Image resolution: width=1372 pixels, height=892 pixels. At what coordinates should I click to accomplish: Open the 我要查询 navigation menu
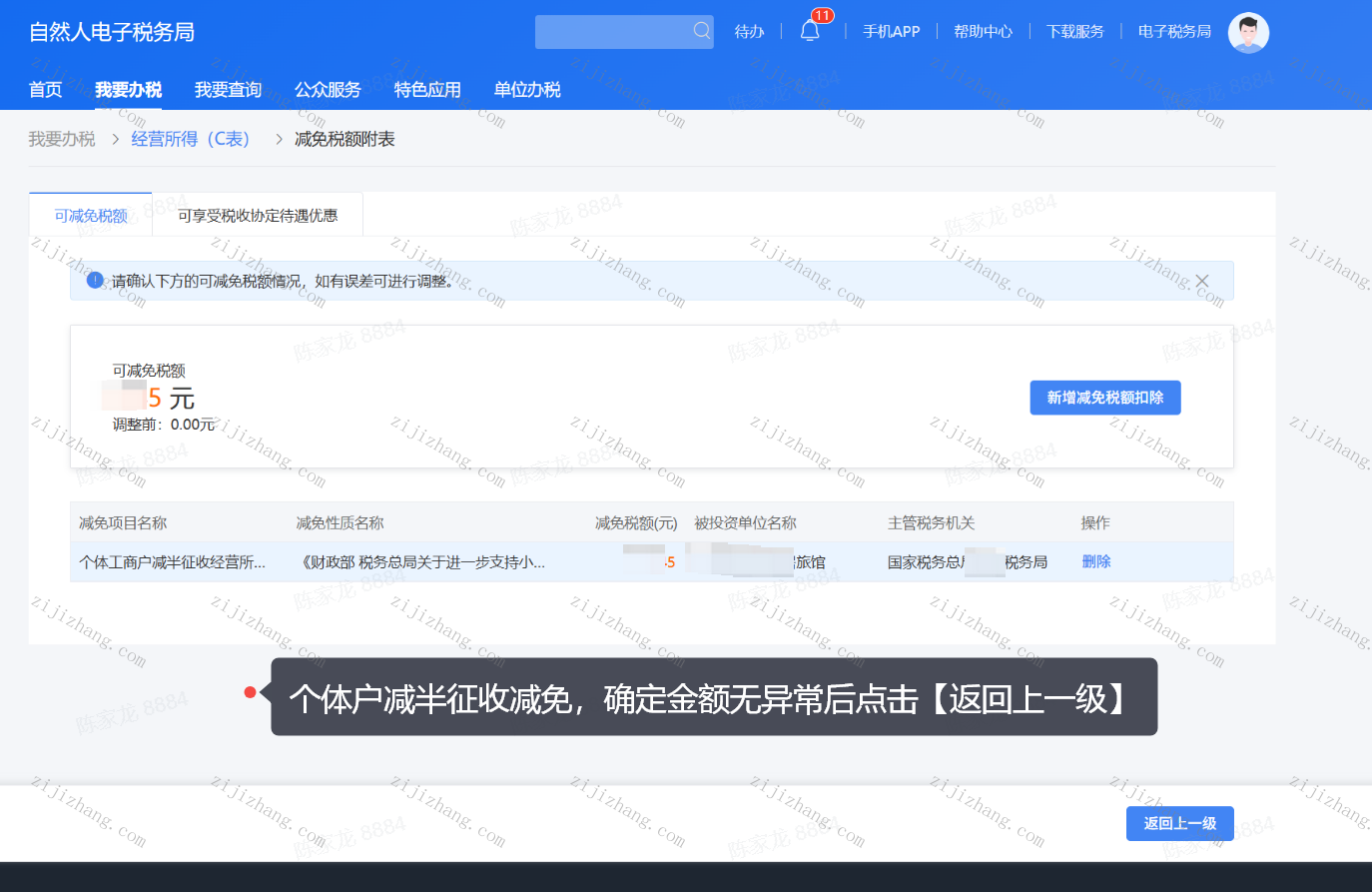(228, 89)
